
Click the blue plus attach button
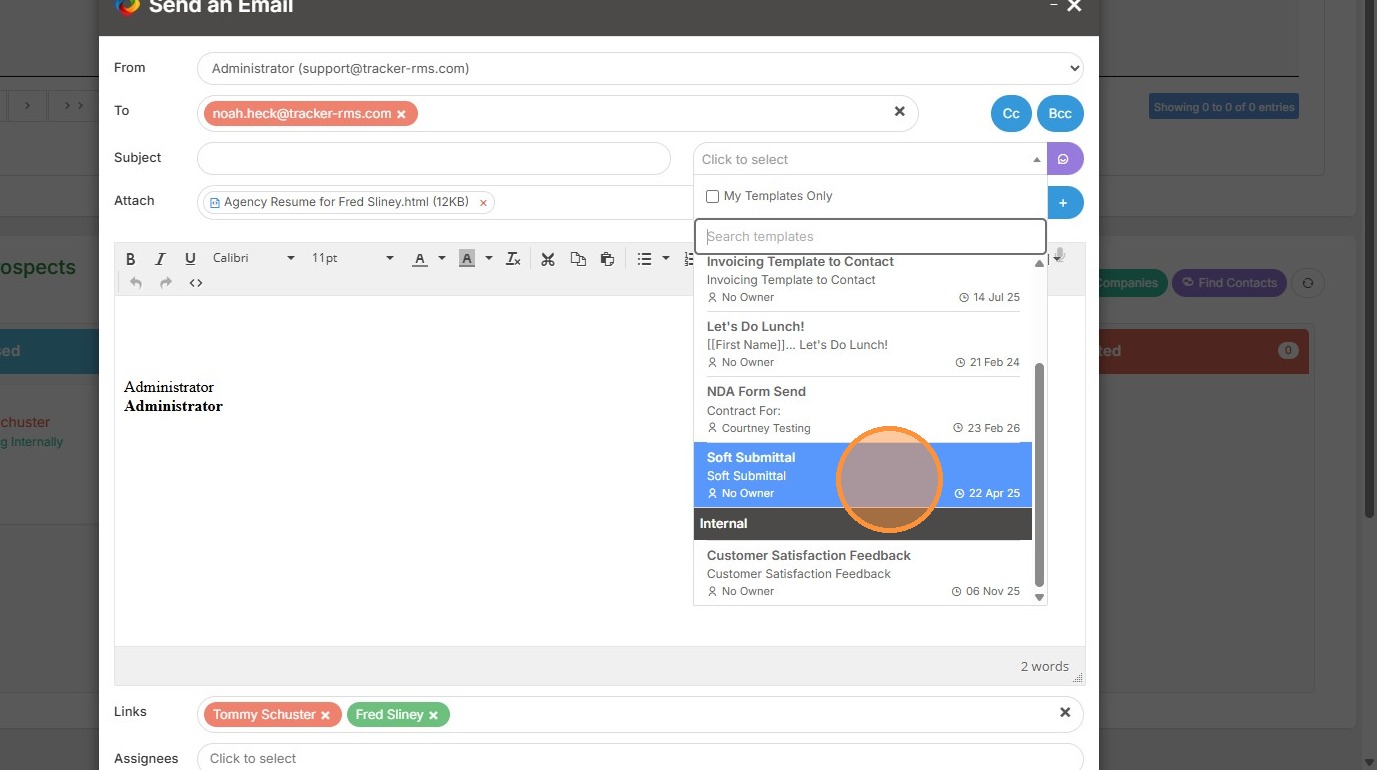coord(1065,203)
